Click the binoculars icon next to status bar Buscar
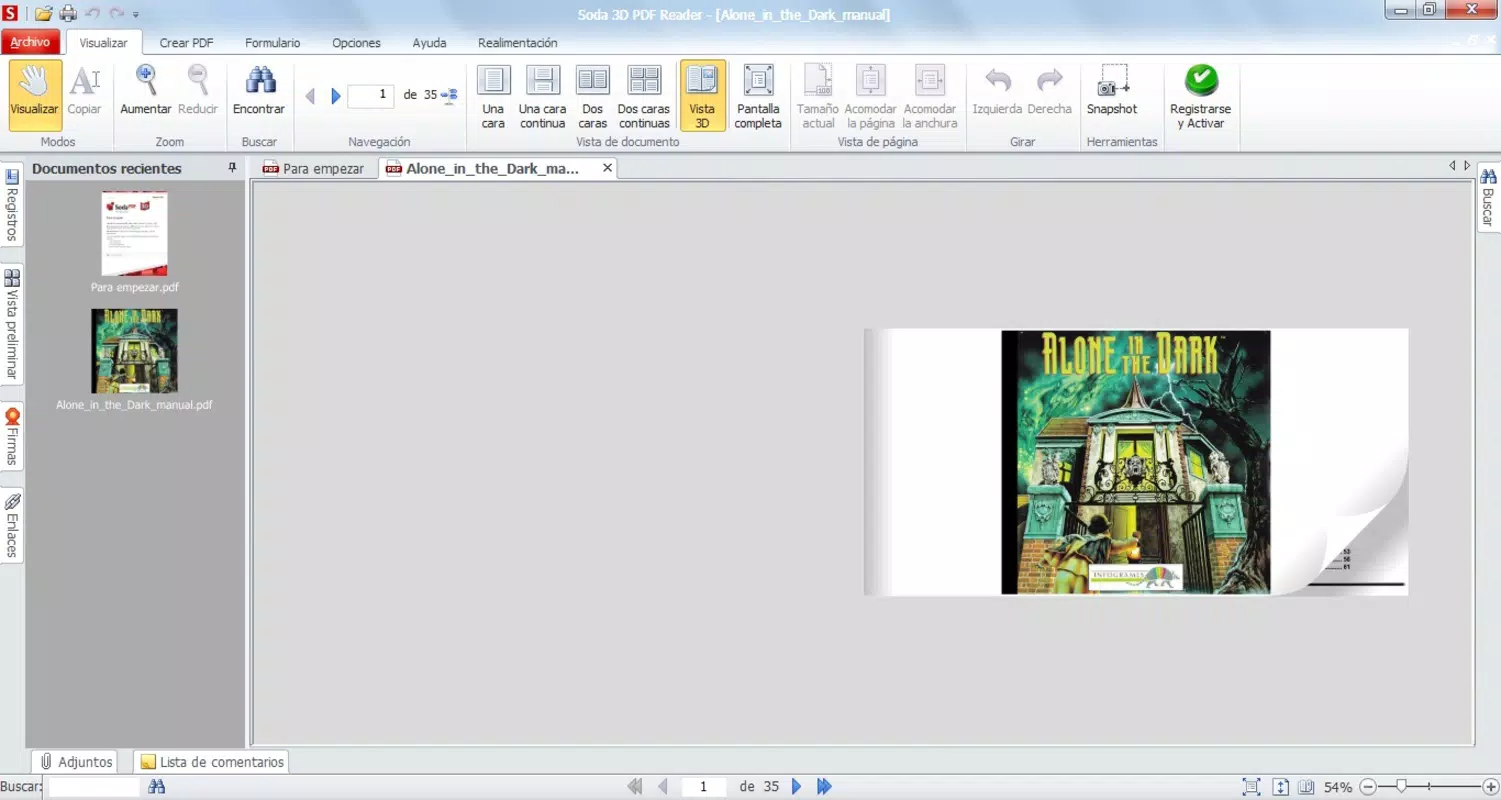Image resolution: width=1501 pixels, height=800 pixels. (x=157, y=787)
